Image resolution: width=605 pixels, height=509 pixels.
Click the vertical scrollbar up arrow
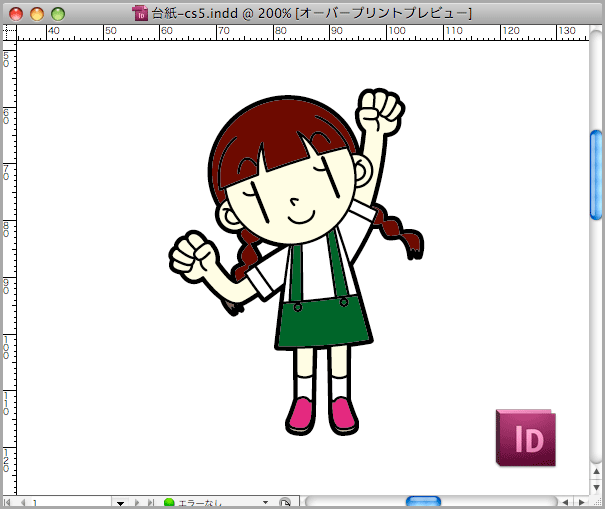pos(597,472)
